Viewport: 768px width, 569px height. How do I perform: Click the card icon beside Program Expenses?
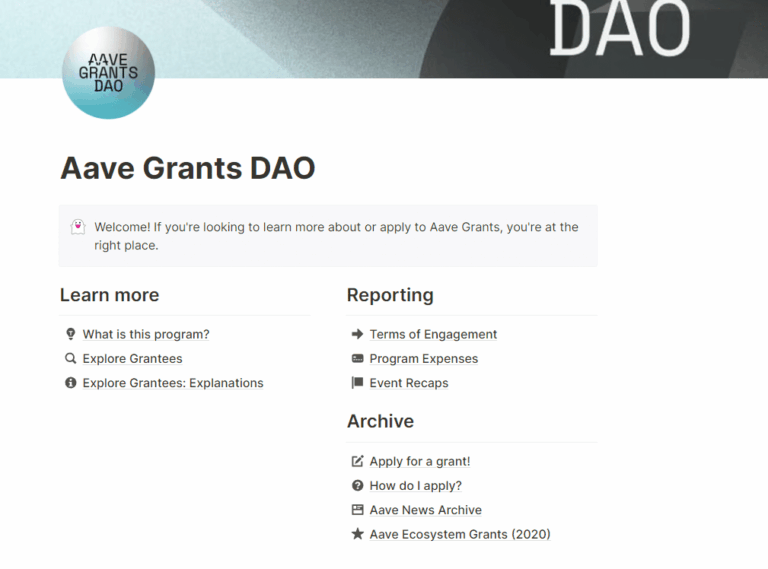point(357,358)
